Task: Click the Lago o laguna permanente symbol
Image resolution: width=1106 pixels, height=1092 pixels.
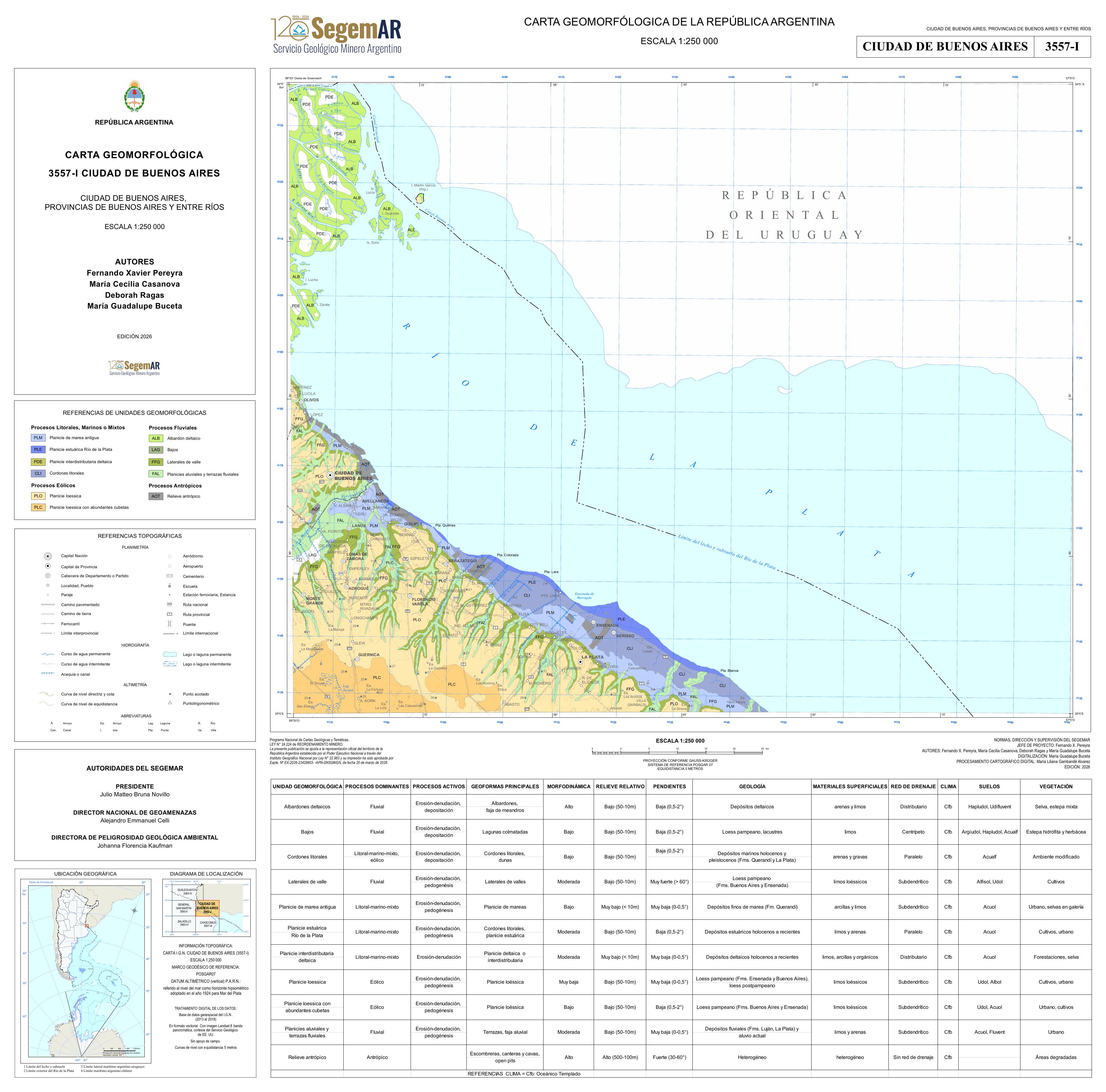Action: (170, 654)
